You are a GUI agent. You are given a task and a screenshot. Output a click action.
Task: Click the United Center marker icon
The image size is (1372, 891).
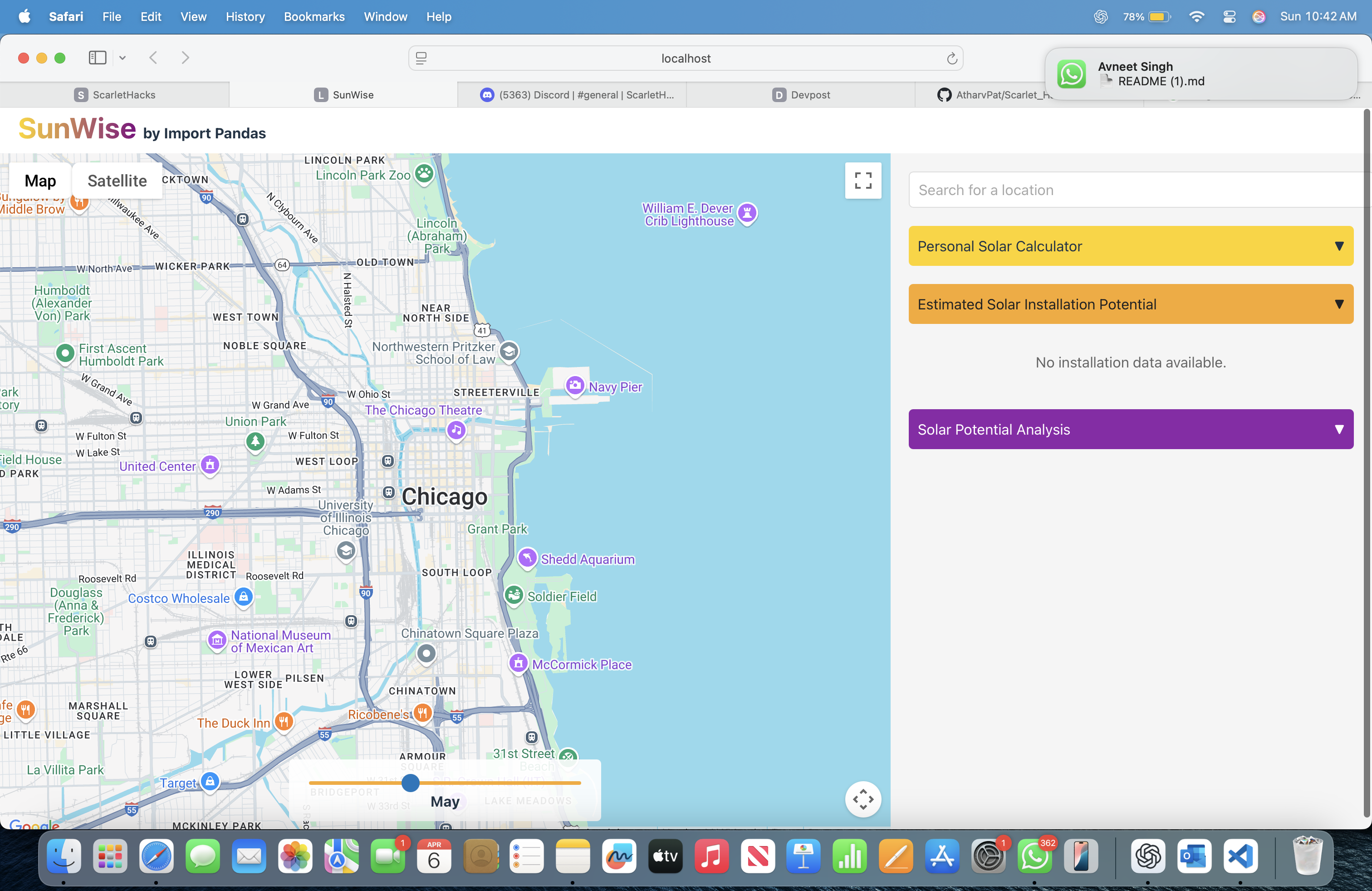tap(210, 465)
